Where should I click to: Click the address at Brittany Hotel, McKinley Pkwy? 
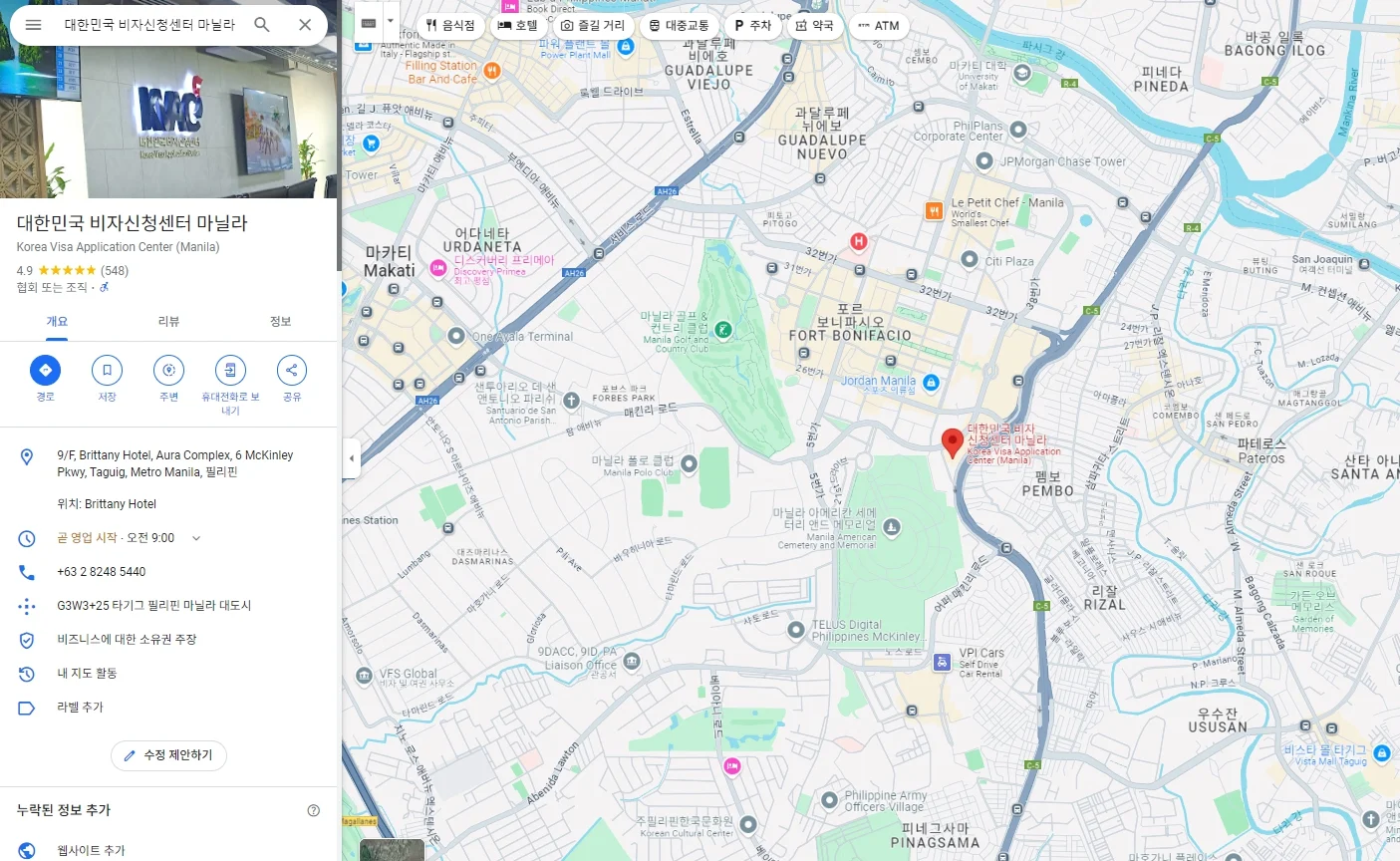(x=175, y=463)
